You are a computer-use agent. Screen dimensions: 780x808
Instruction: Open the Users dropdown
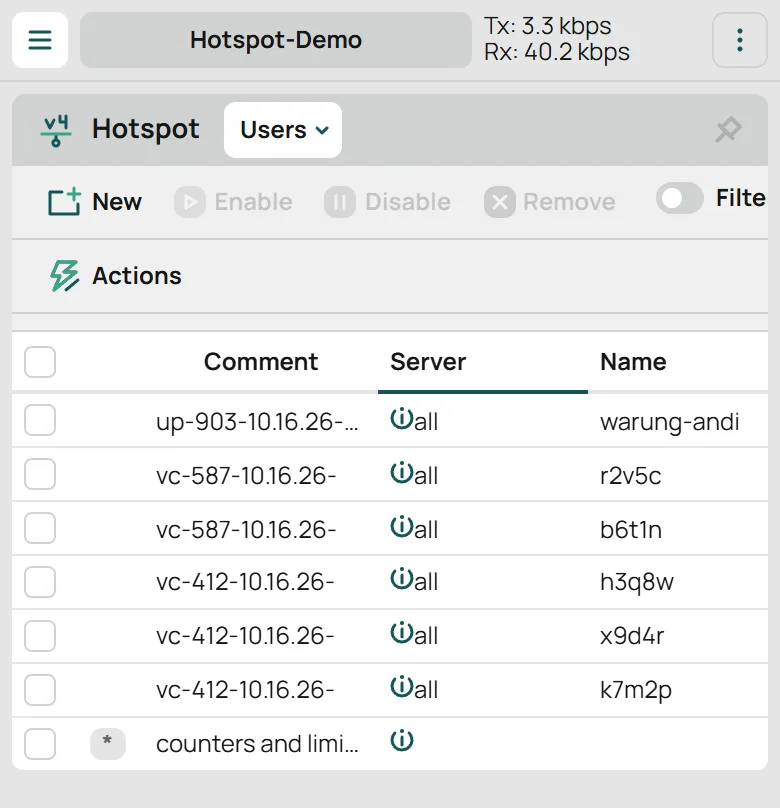tap(283, 130)
